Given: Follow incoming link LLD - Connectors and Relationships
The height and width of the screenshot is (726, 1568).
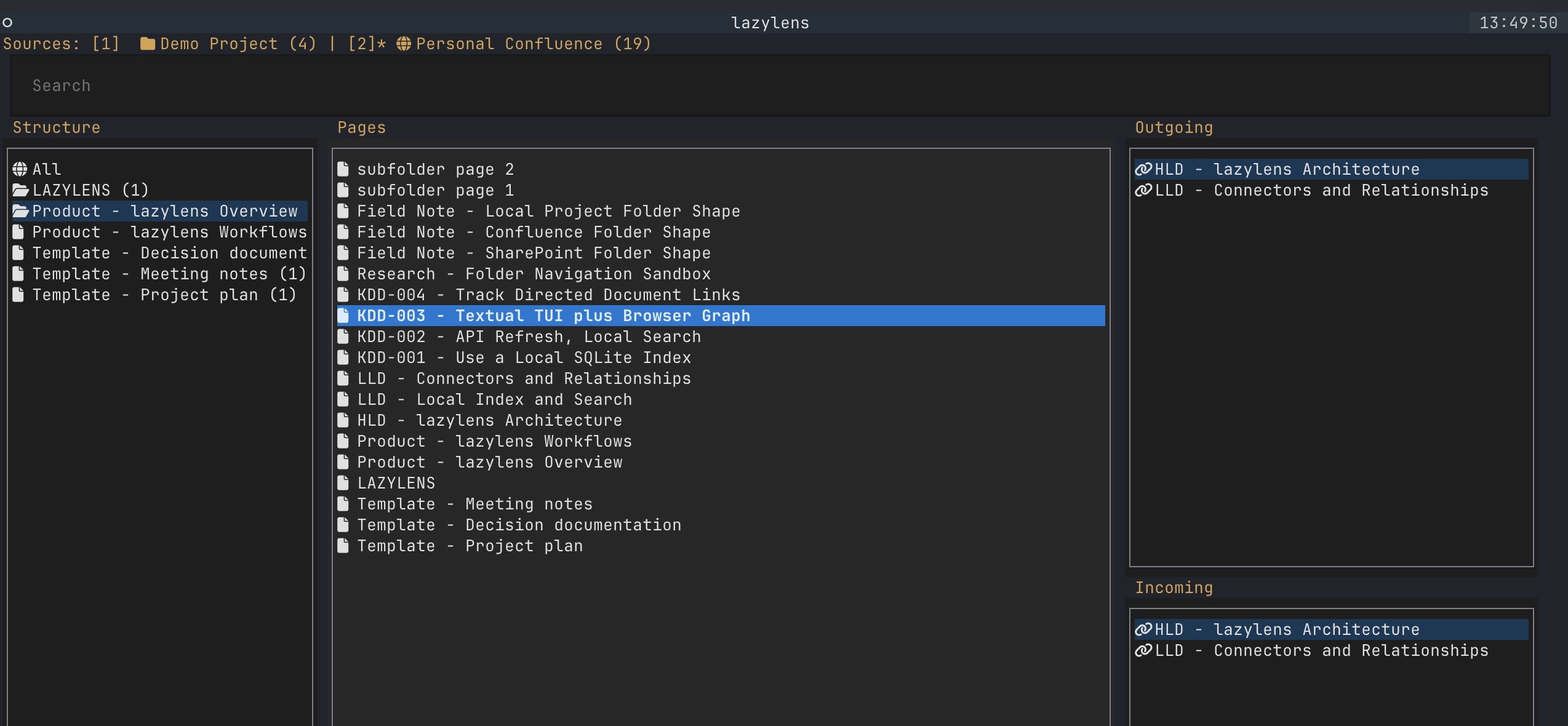Looking at the screenshot, I should [1332, 650].
